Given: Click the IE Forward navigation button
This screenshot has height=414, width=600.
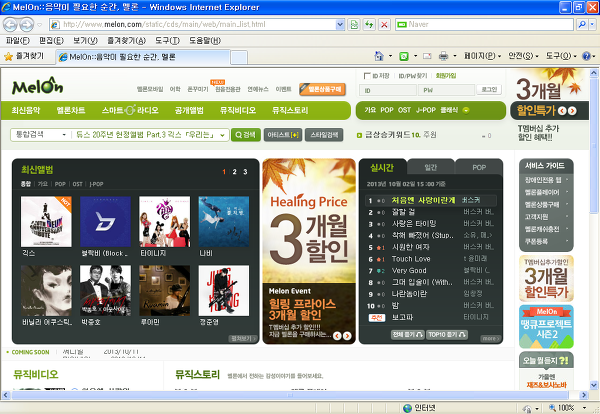Looking at the screenshot, I should point(26,25).
